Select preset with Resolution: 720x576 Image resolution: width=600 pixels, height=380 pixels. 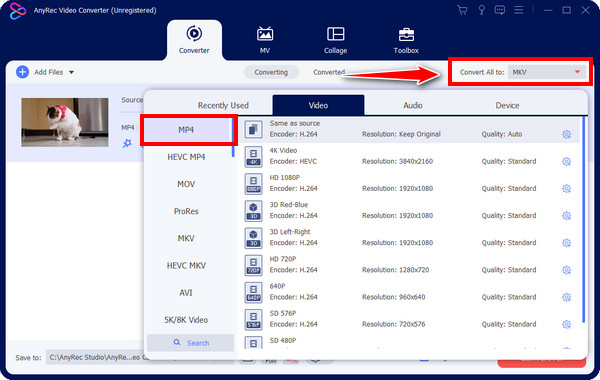393,325
